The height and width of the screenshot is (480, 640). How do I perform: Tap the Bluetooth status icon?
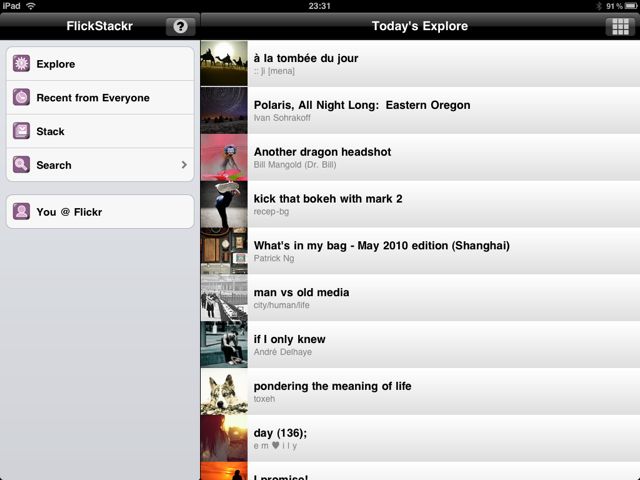coord(599,6)
